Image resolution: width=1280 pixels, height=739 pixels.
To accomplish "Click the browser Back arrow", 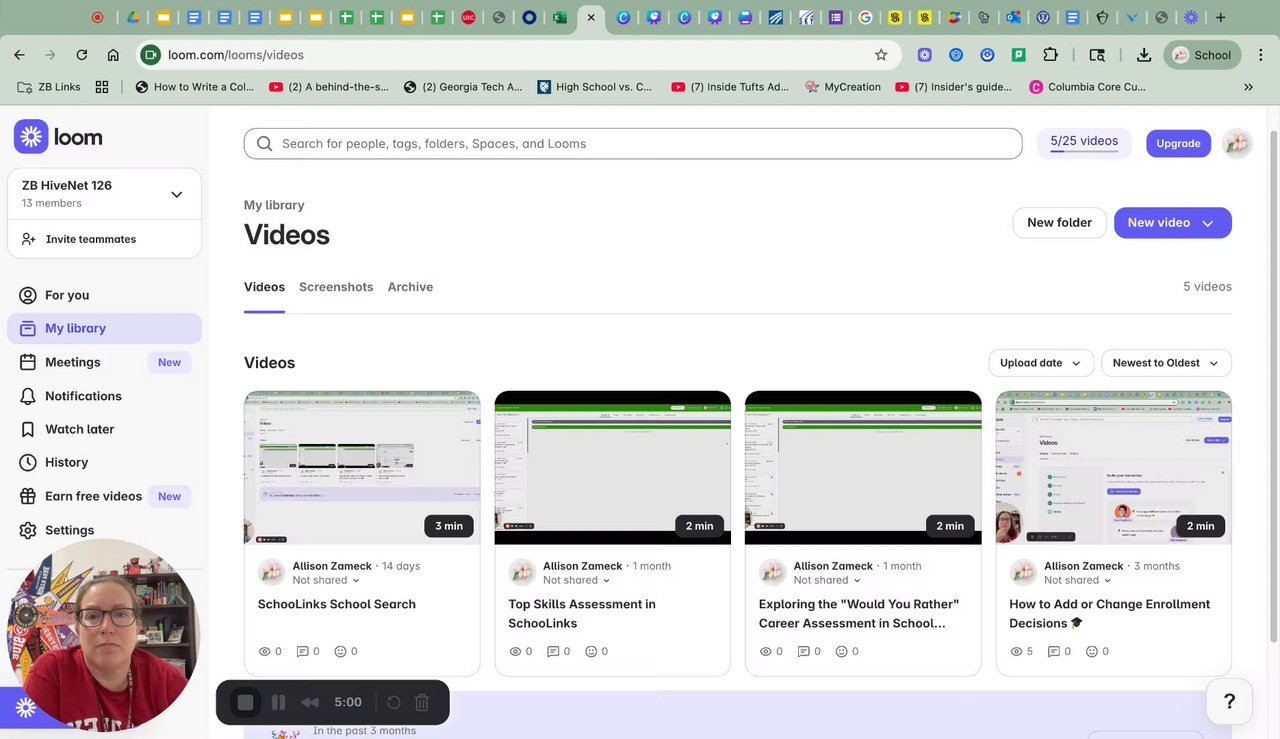I will coord(20,55).
